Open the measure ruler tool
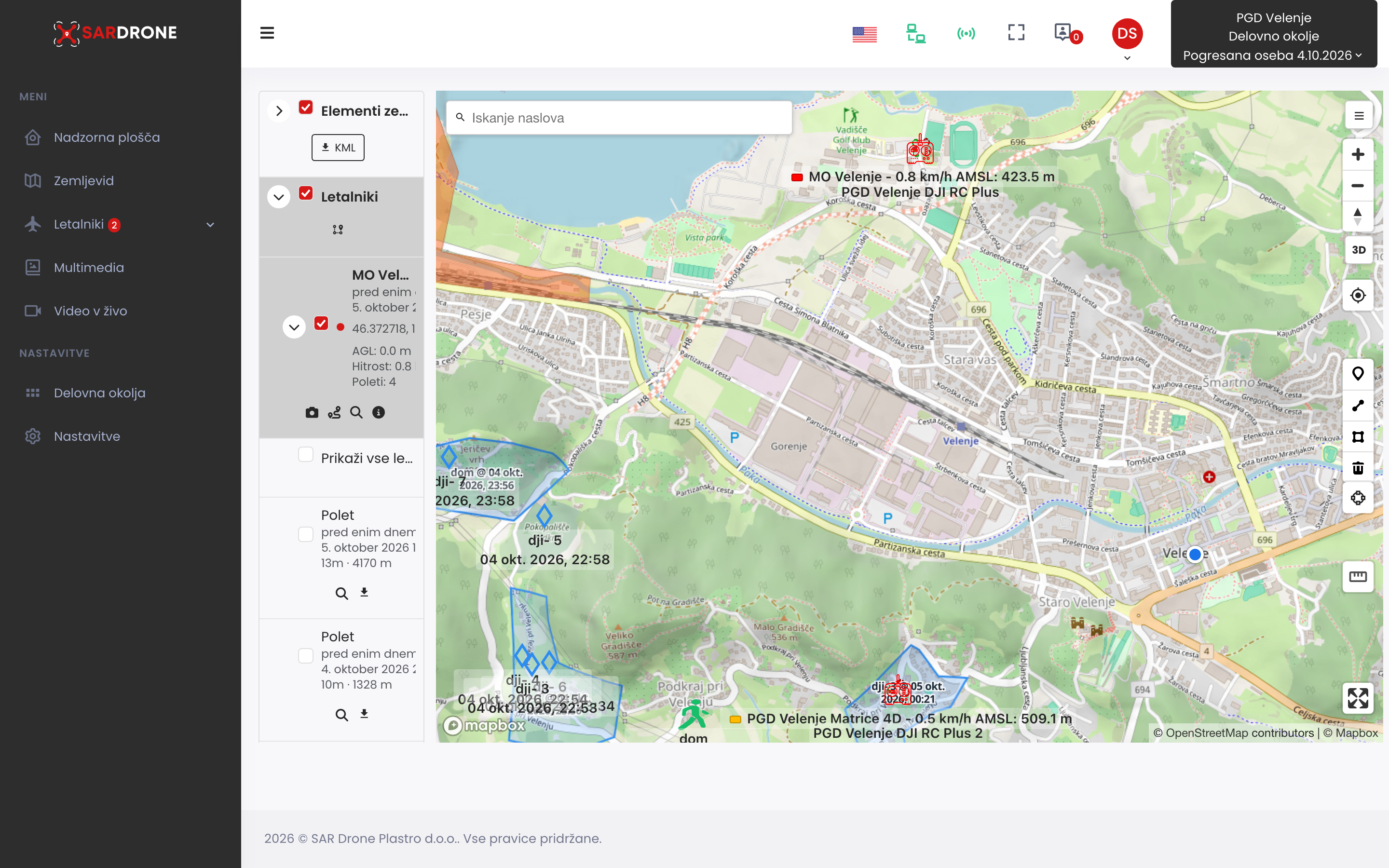This screenshot has width=1389, height=868. click(x=1358, y=576)
